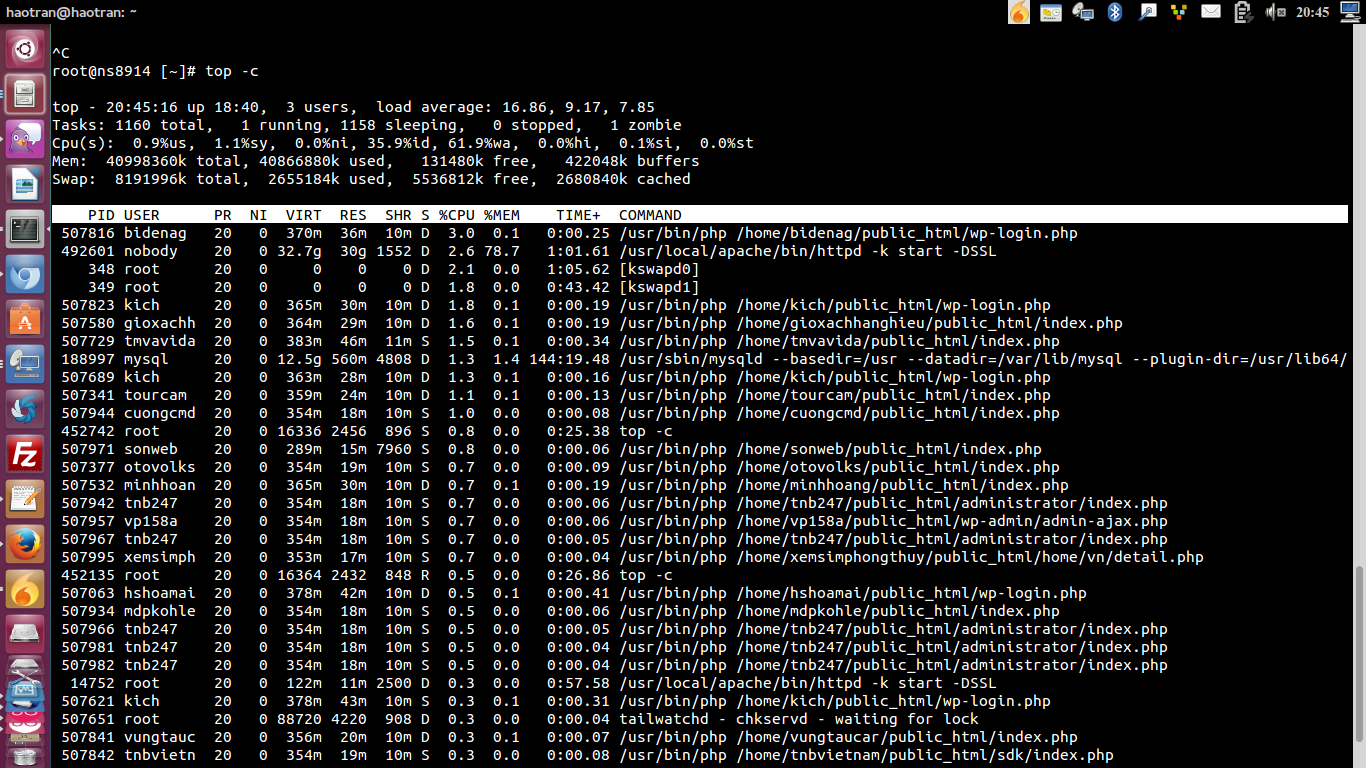Launch FileZilla from the launcher
Image resolution: width=1366 pixels, height=768 pixels.
(25, 454)
